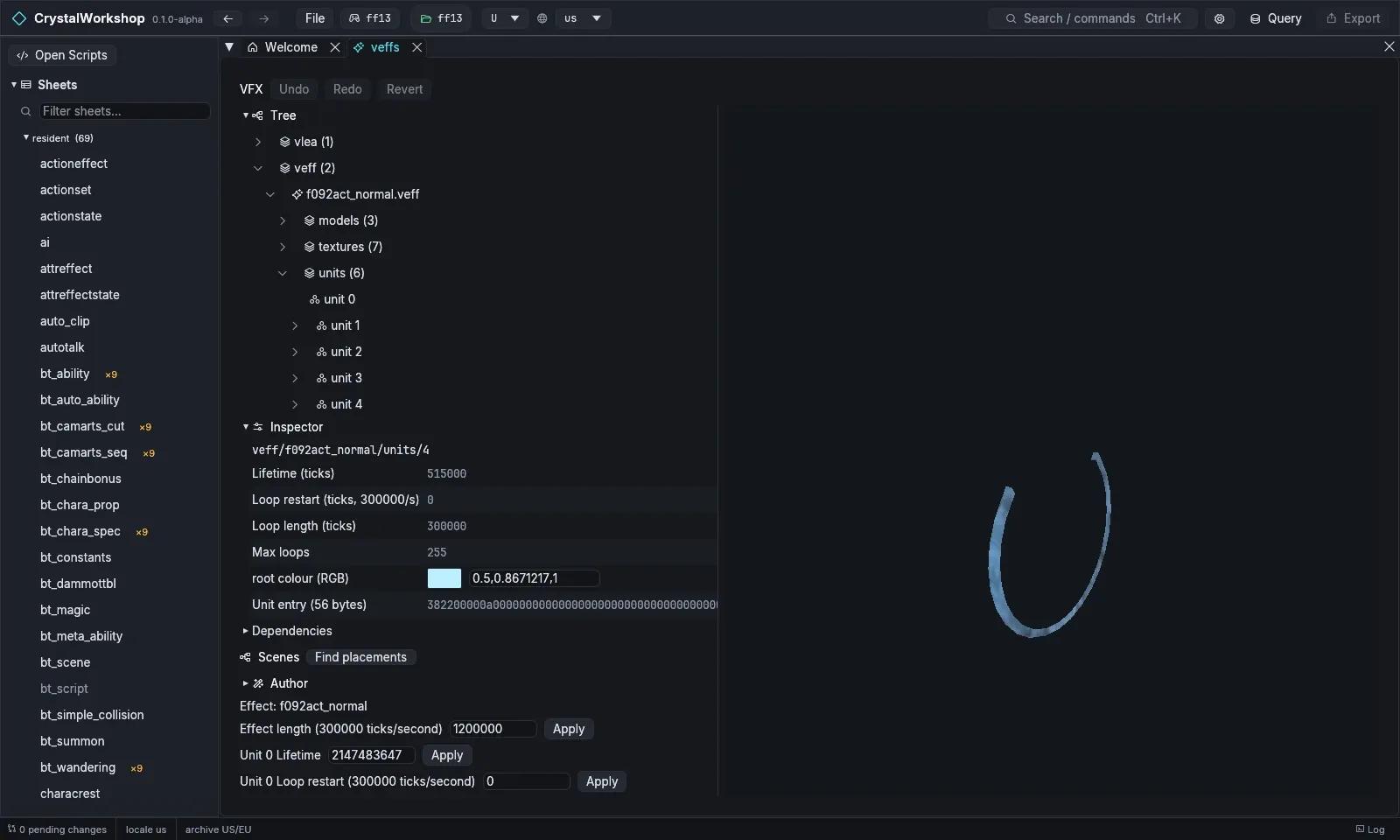Click the Search / commands box

coord(1093,18)
